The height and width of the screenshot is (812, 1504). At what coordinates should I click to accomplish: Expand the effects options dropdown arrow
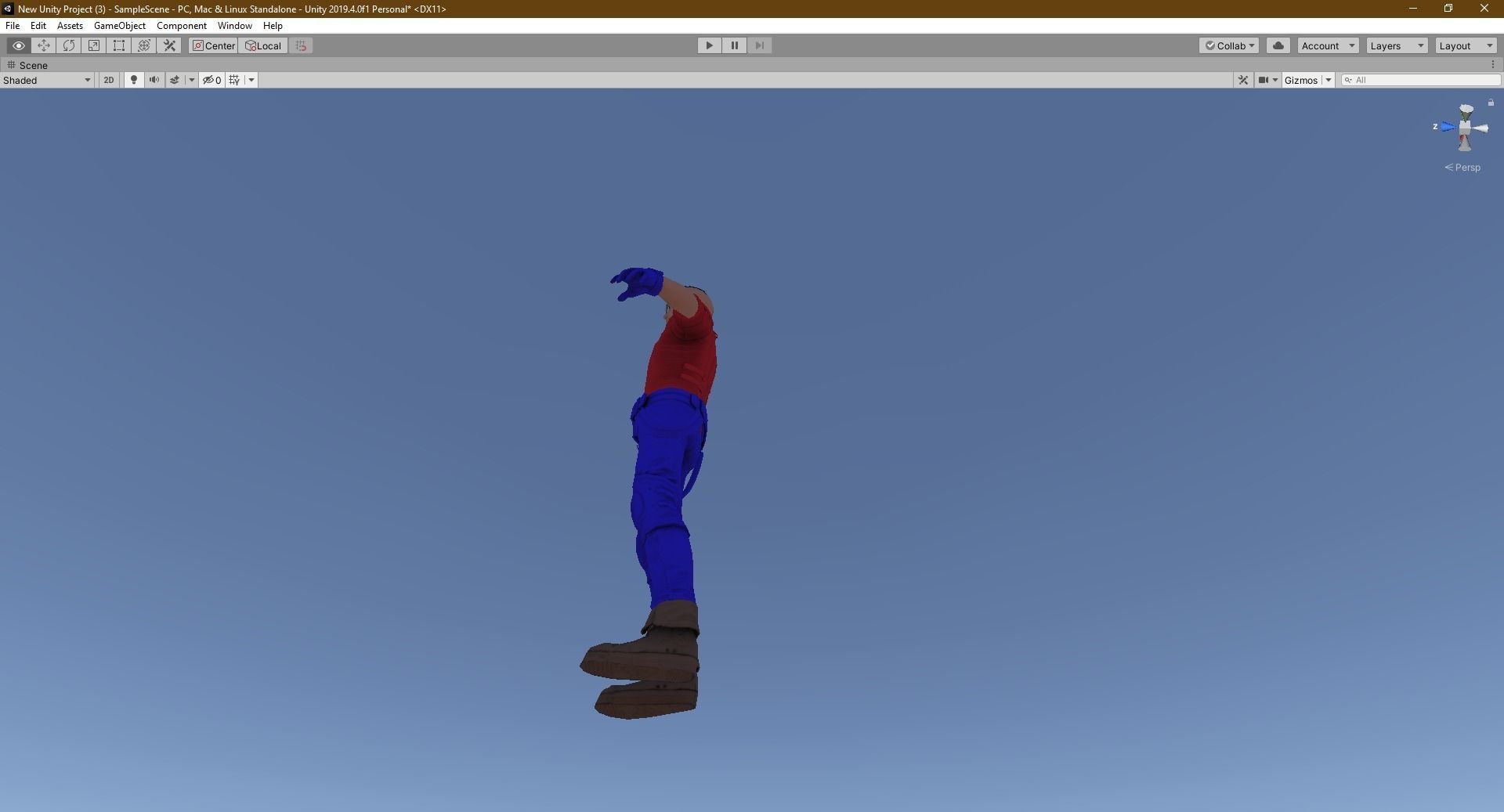(191, 80)
